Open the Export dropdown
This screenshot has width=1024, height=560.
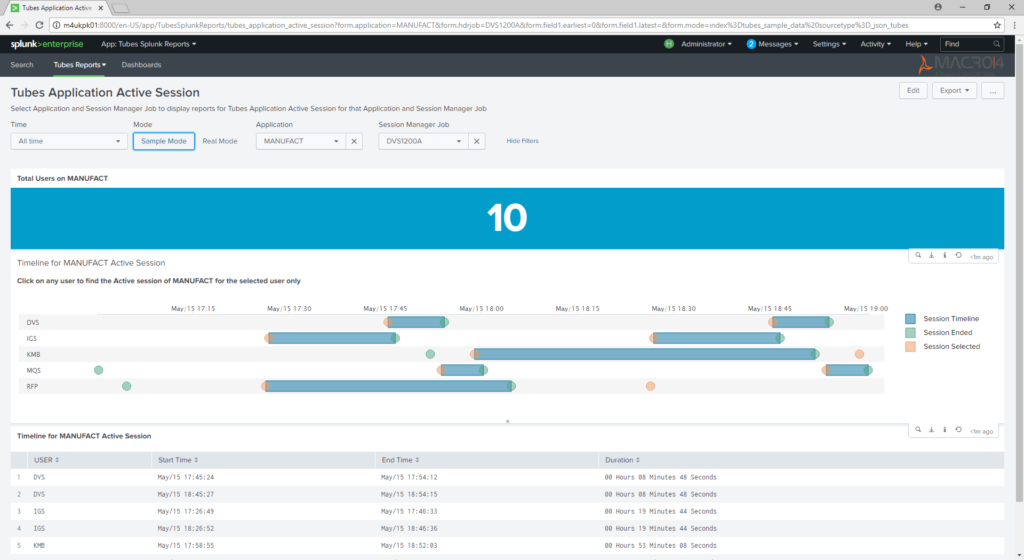click(953, 90)
